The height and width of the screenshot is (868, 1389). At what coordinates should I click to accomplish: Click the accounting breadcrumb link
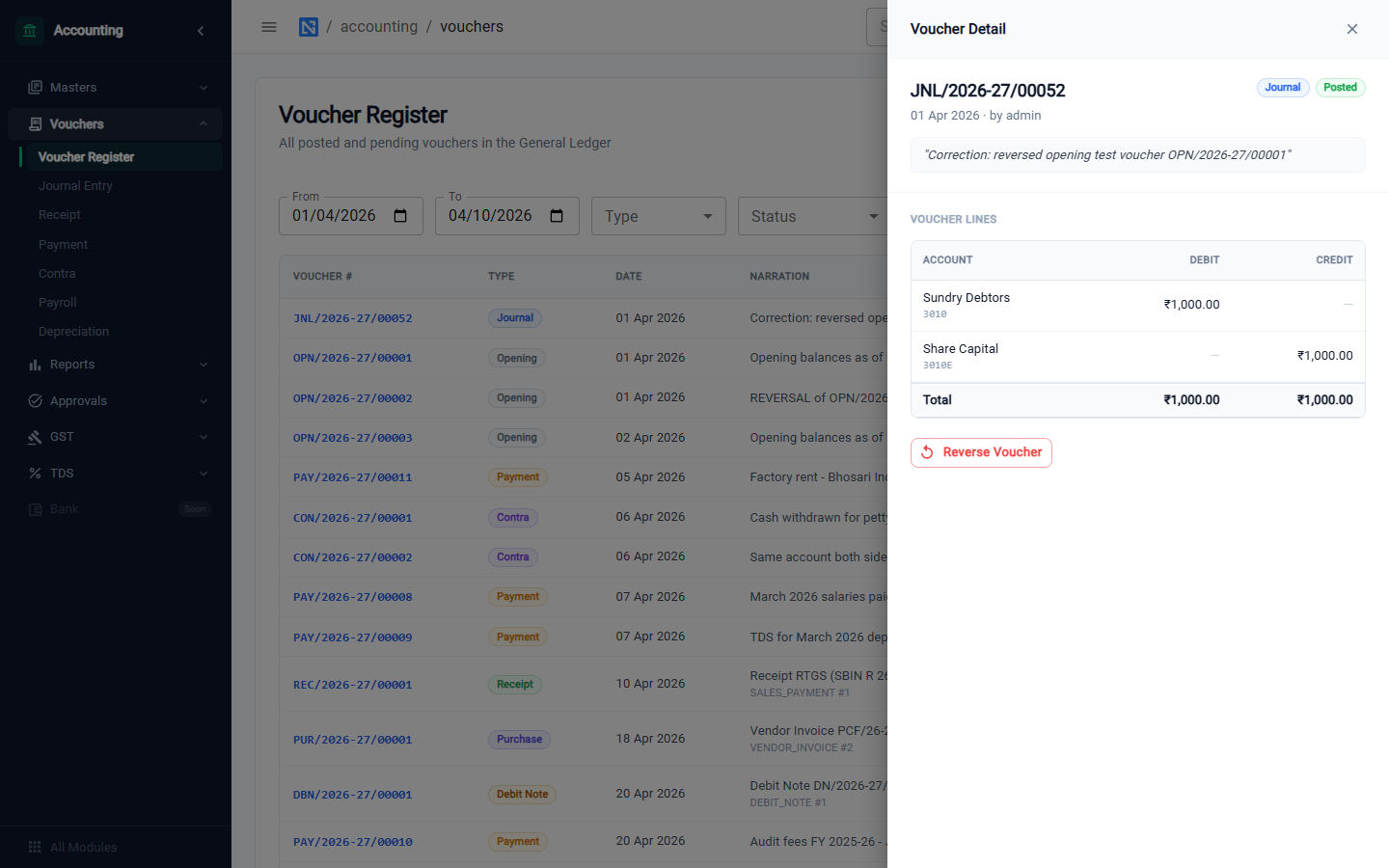379,27
